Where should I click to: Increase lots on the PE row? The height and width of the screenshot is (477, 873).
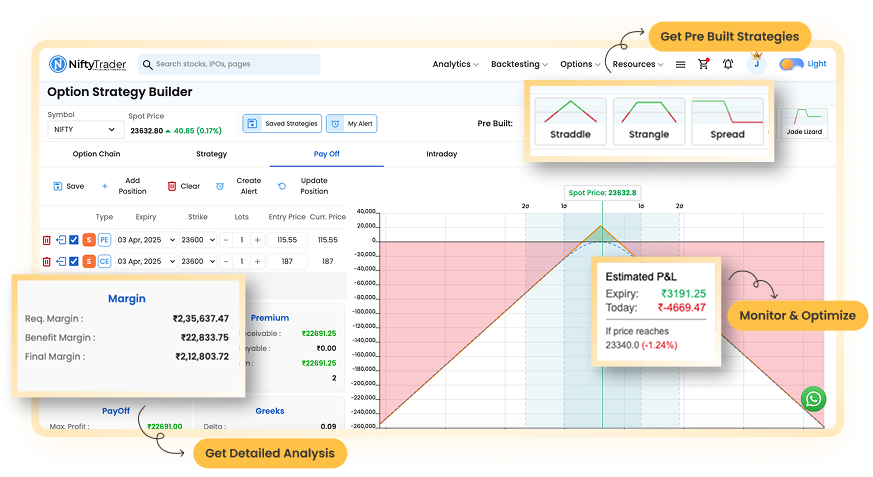click(257, 240)
